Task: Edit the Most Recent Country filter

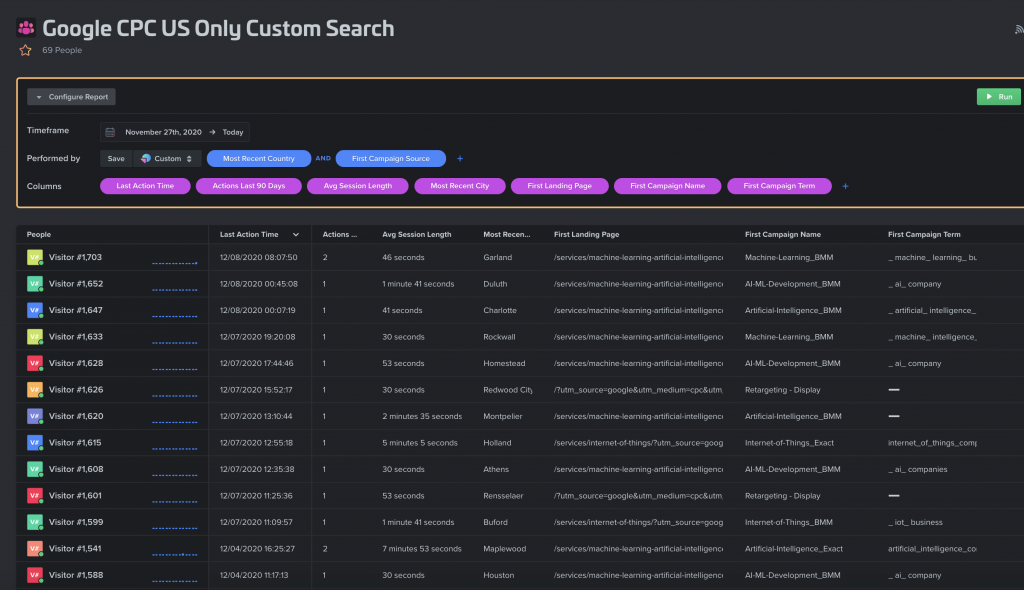Action: [259, 158]
